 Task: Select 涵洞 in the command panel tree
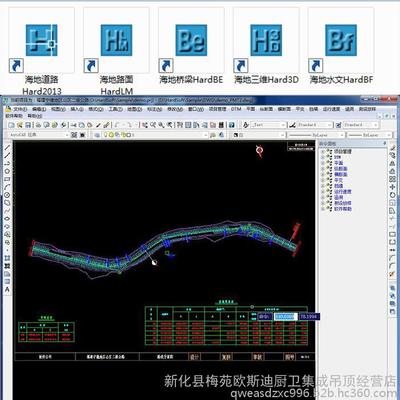(339, 197)
